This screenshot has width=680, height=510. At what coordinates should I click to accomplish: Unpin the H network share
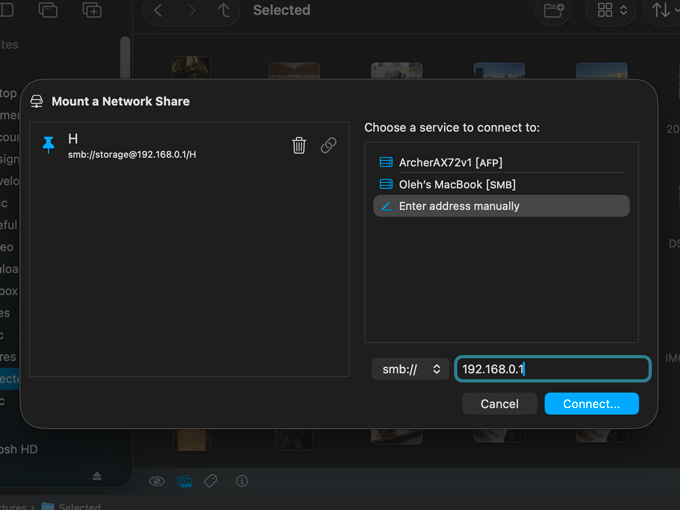(x=48, y=146)
